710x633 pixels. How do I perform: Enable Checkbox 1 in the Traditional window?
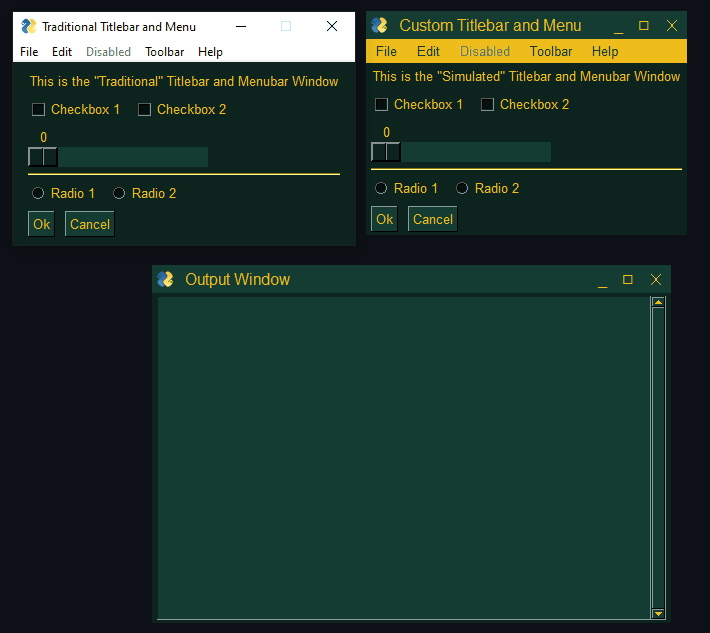tap(39, 110)
